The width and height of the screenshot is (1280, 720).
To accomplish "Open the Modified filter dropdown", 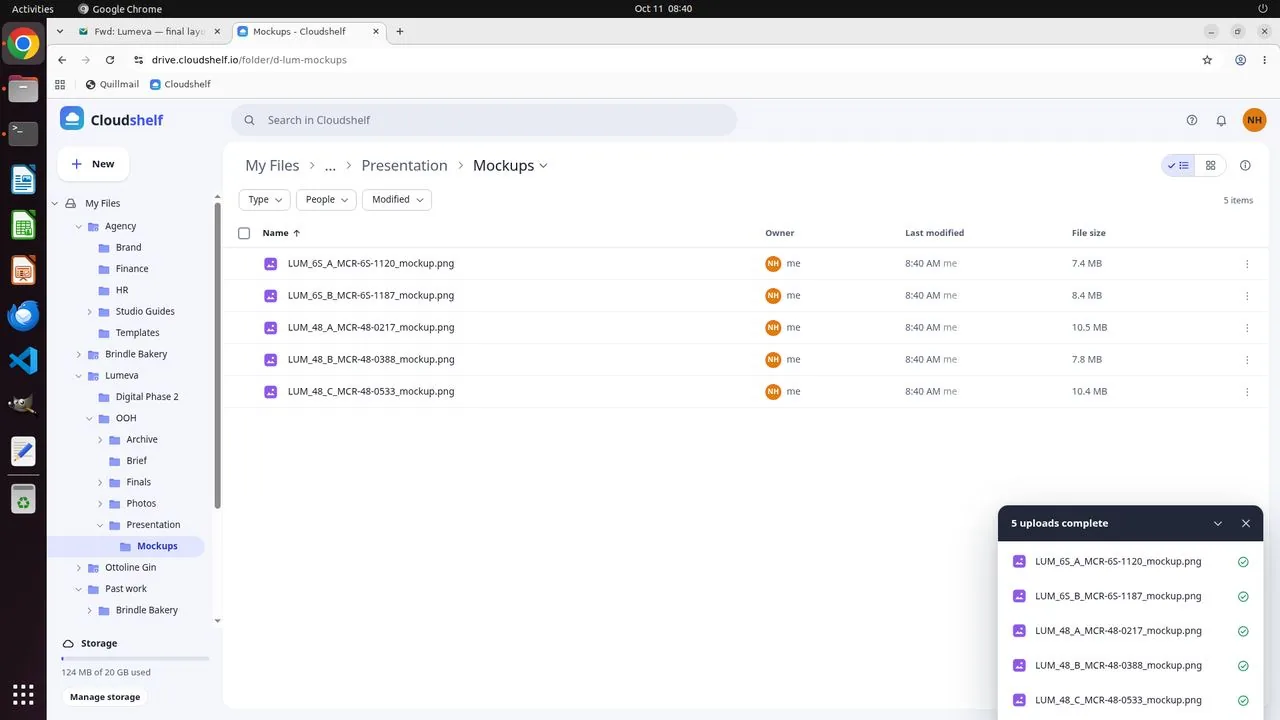I will (397, 200).
